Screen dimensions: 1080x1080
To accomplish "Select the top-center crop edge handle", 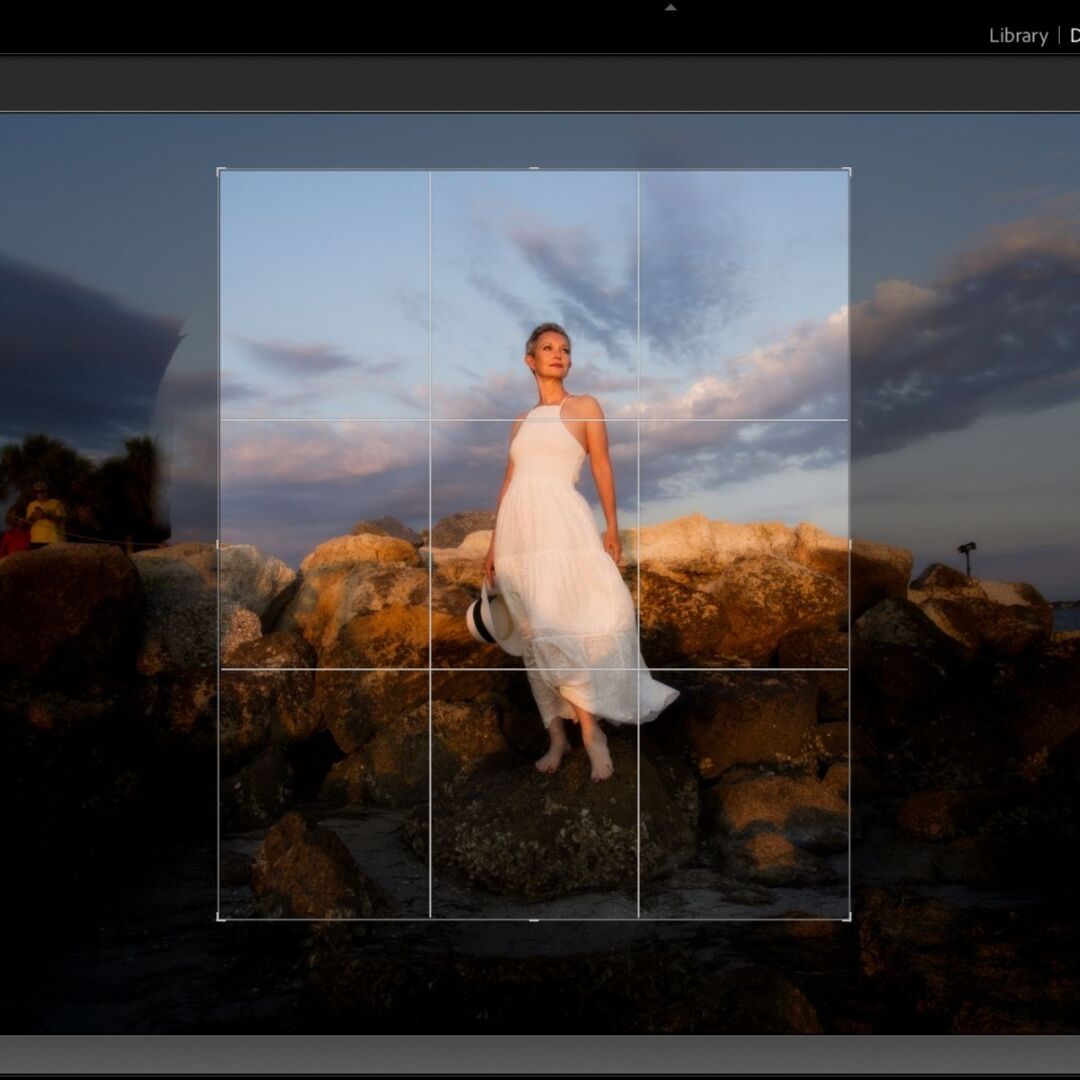I will coord(533,170).
